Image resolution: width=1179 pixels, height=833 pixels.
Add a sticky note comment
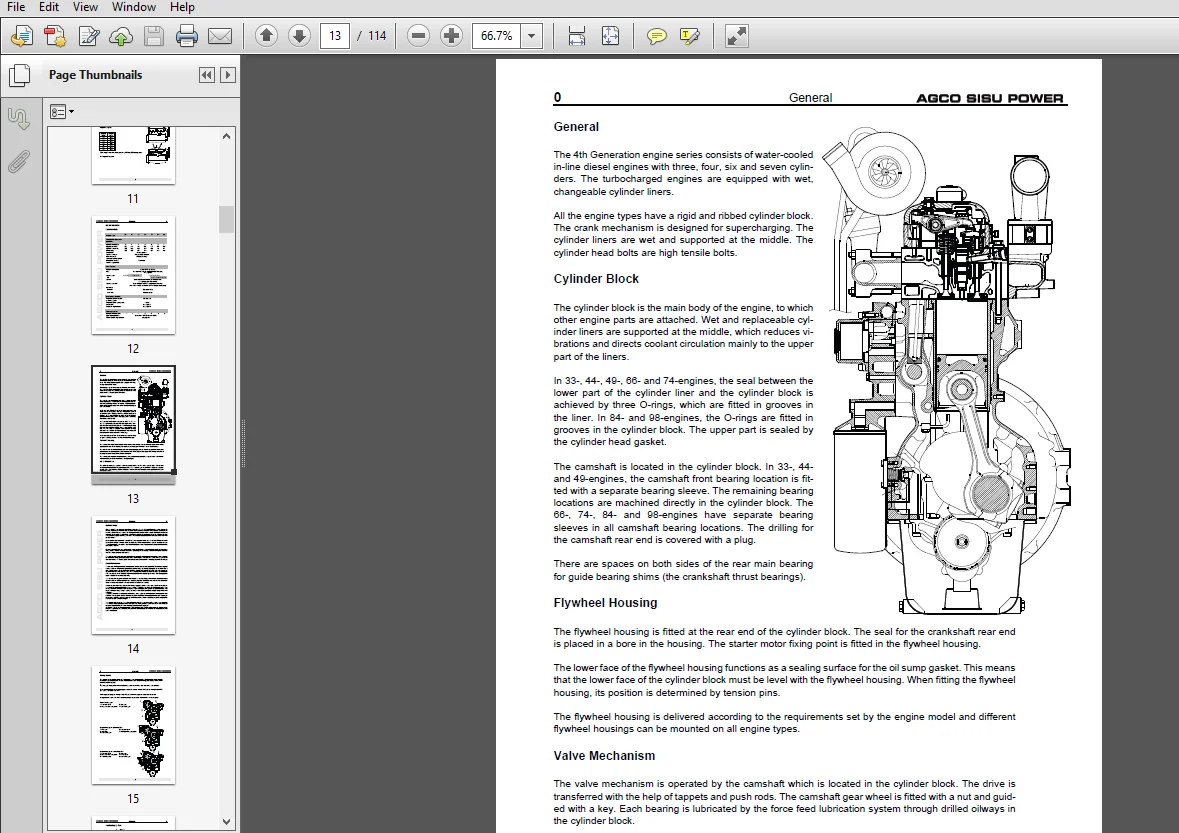click(x=656, y=35)
